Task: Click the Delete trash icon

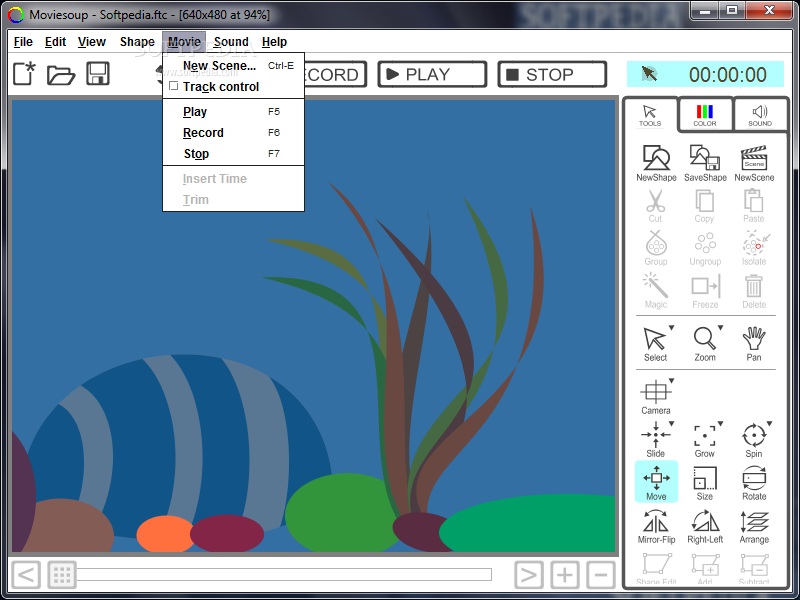Action: coord(754,291)
